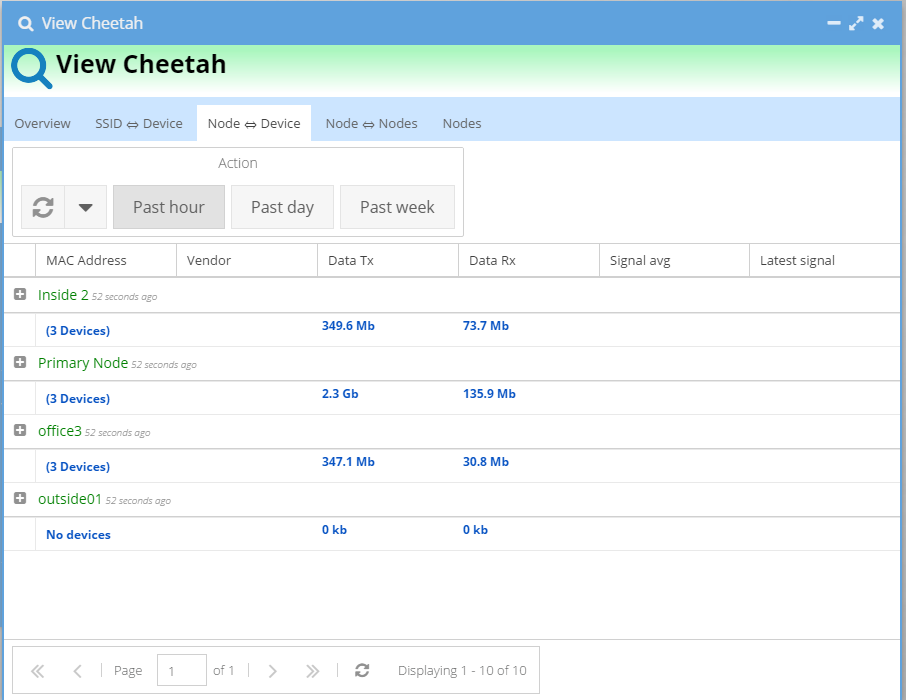The width and height of the screenshot is (906, 700).
Task: Expand the outside01 node group
Action: tap(20, 498)
